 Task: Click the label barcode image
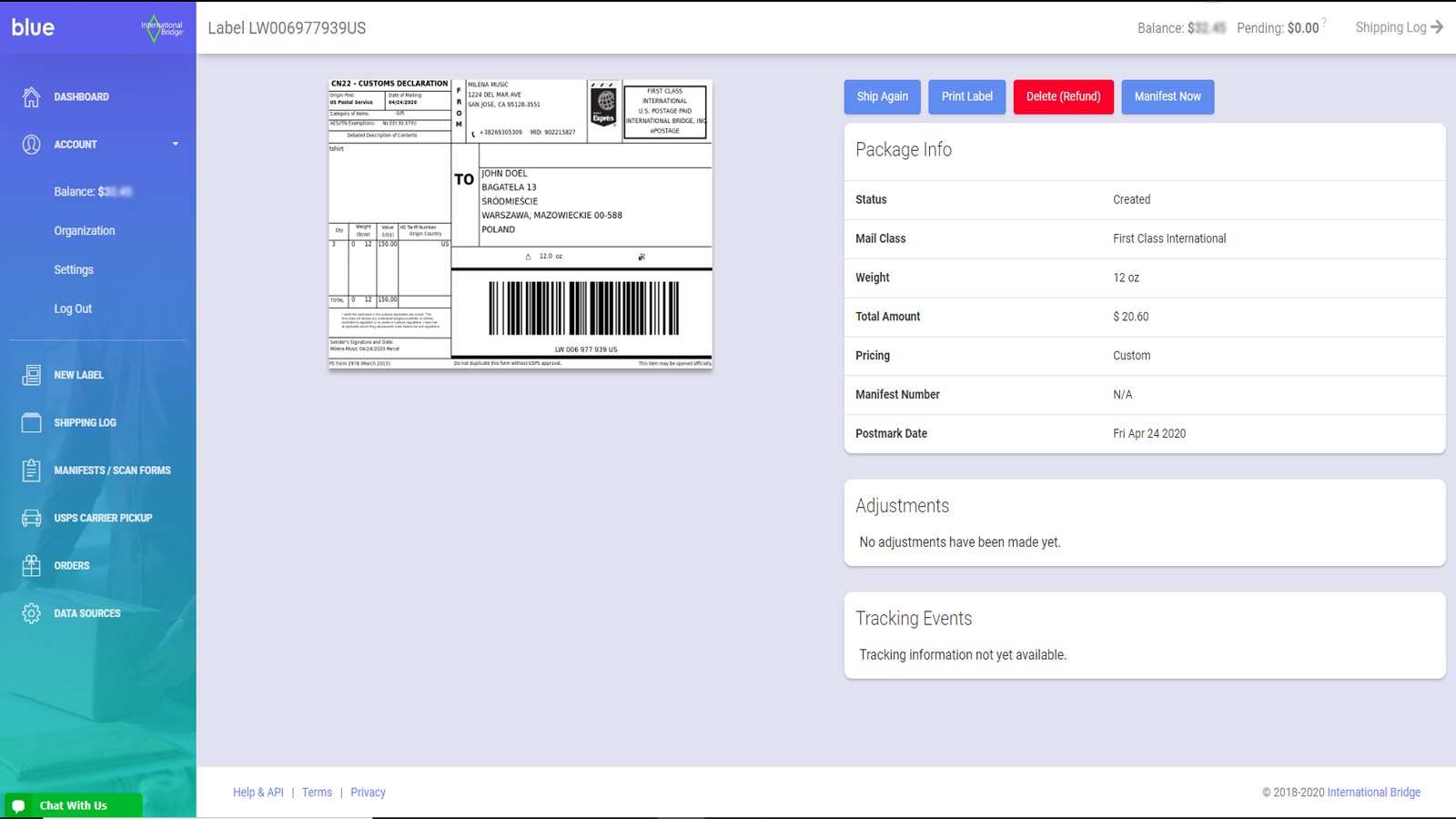tap(583, 308)
